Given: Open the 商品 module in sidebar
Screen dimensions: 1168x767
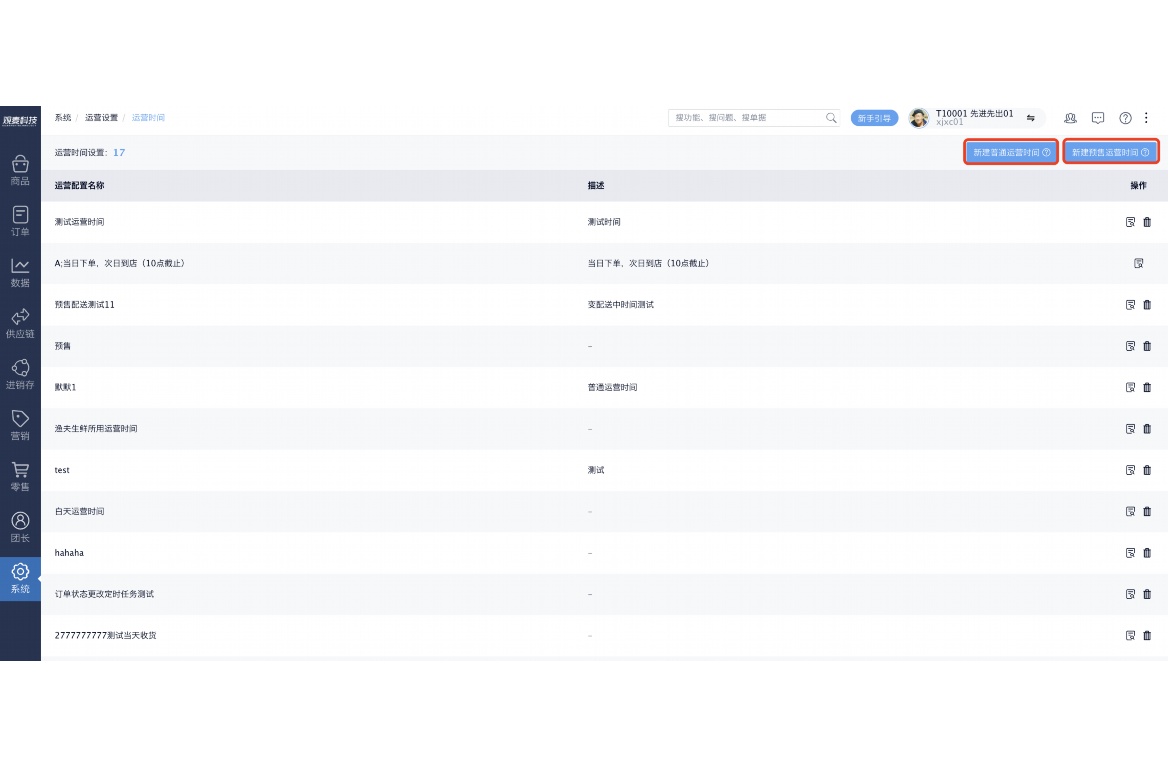Looking at the screenshot, I should click(x=20, y=170).
